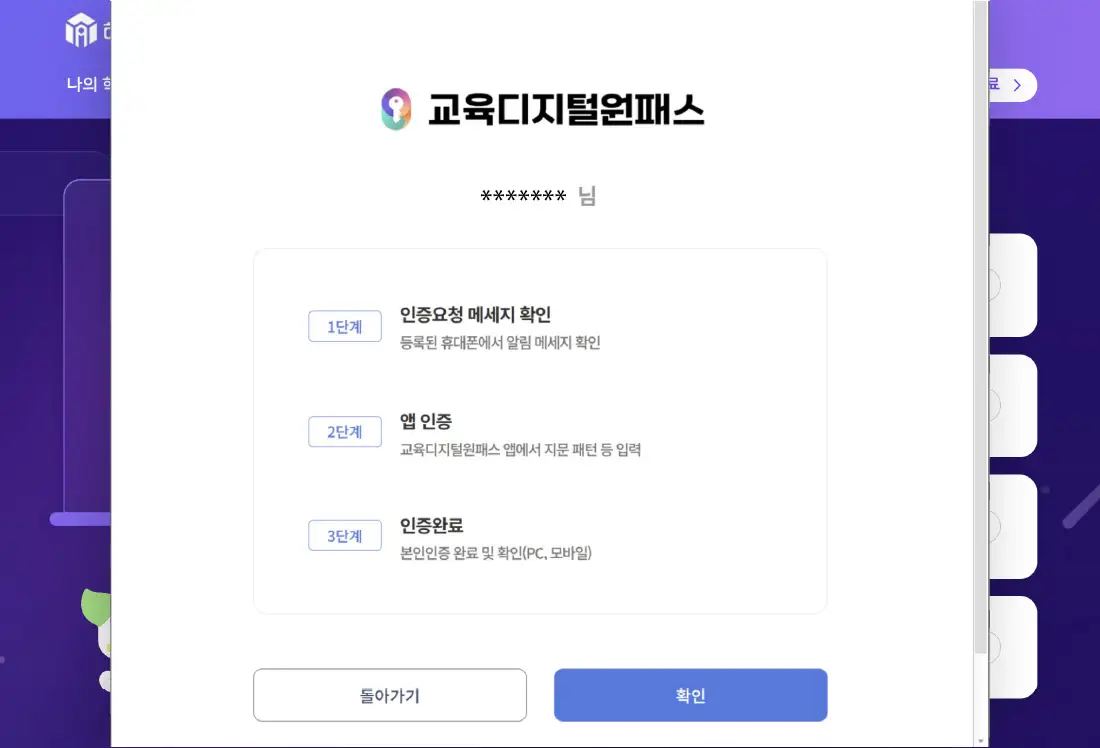Select the 1단계 step badge

tap(344, 326)
